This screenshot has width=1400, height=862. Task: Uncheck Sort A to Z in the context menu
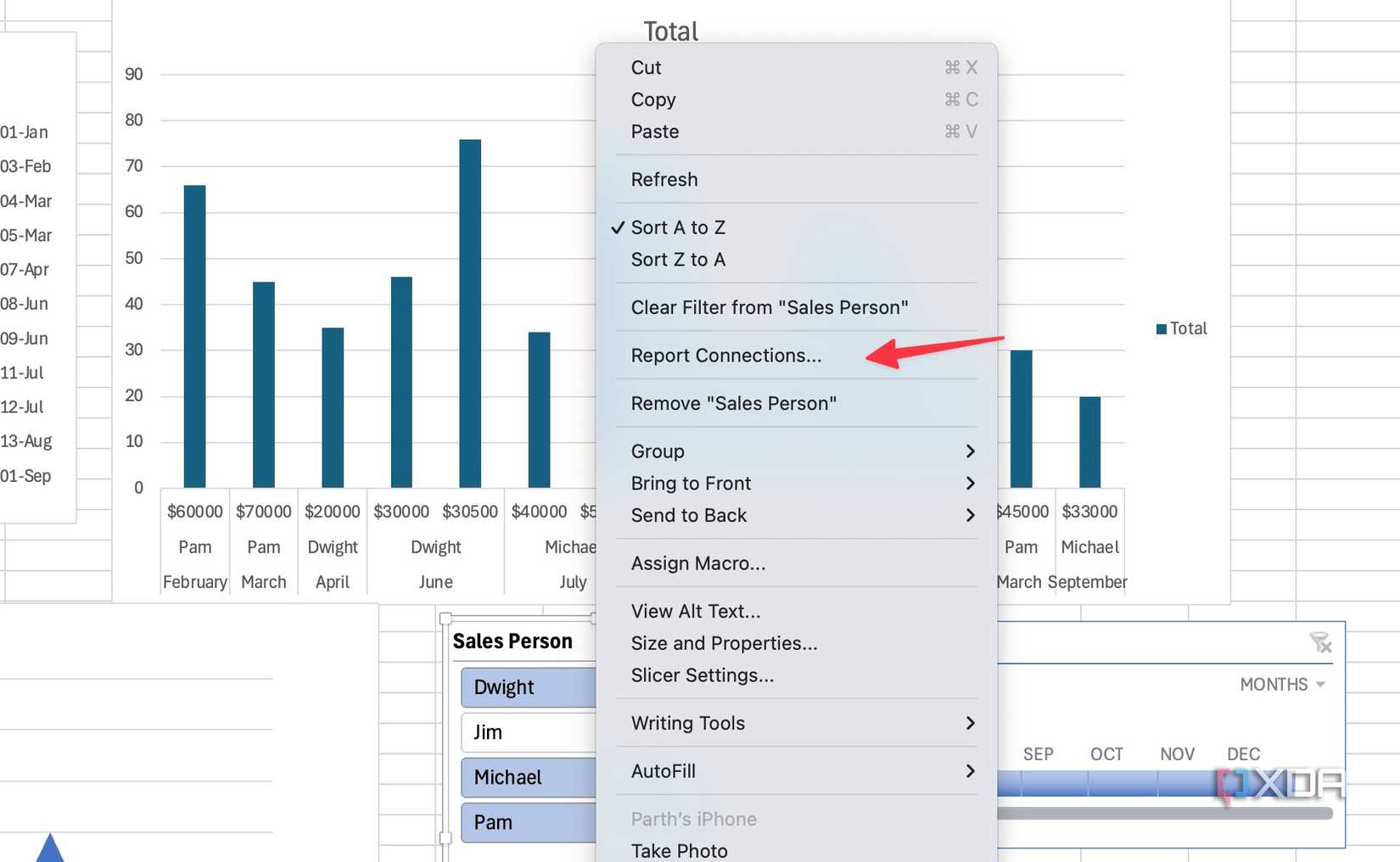(x=677, y=227)
